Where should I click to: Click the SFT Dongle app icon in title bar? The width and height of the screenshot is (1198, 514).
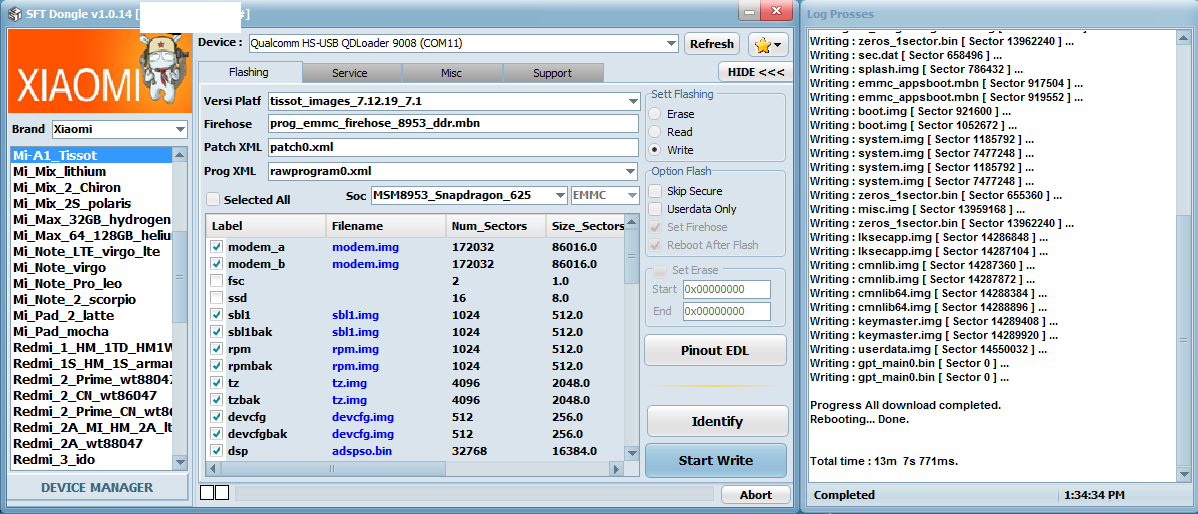[14, 14]
